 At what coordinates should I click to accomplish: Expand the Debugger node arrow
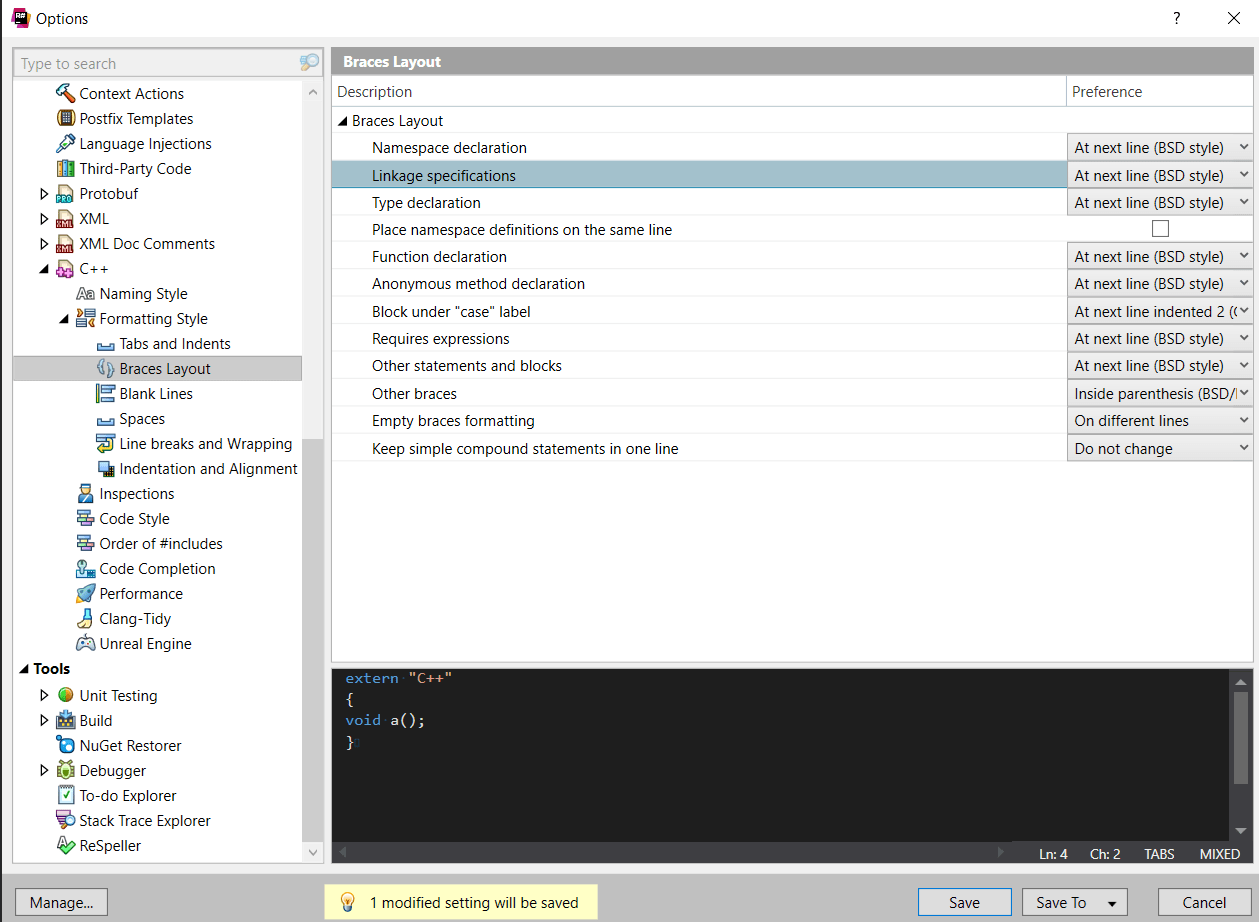point(44,771)
